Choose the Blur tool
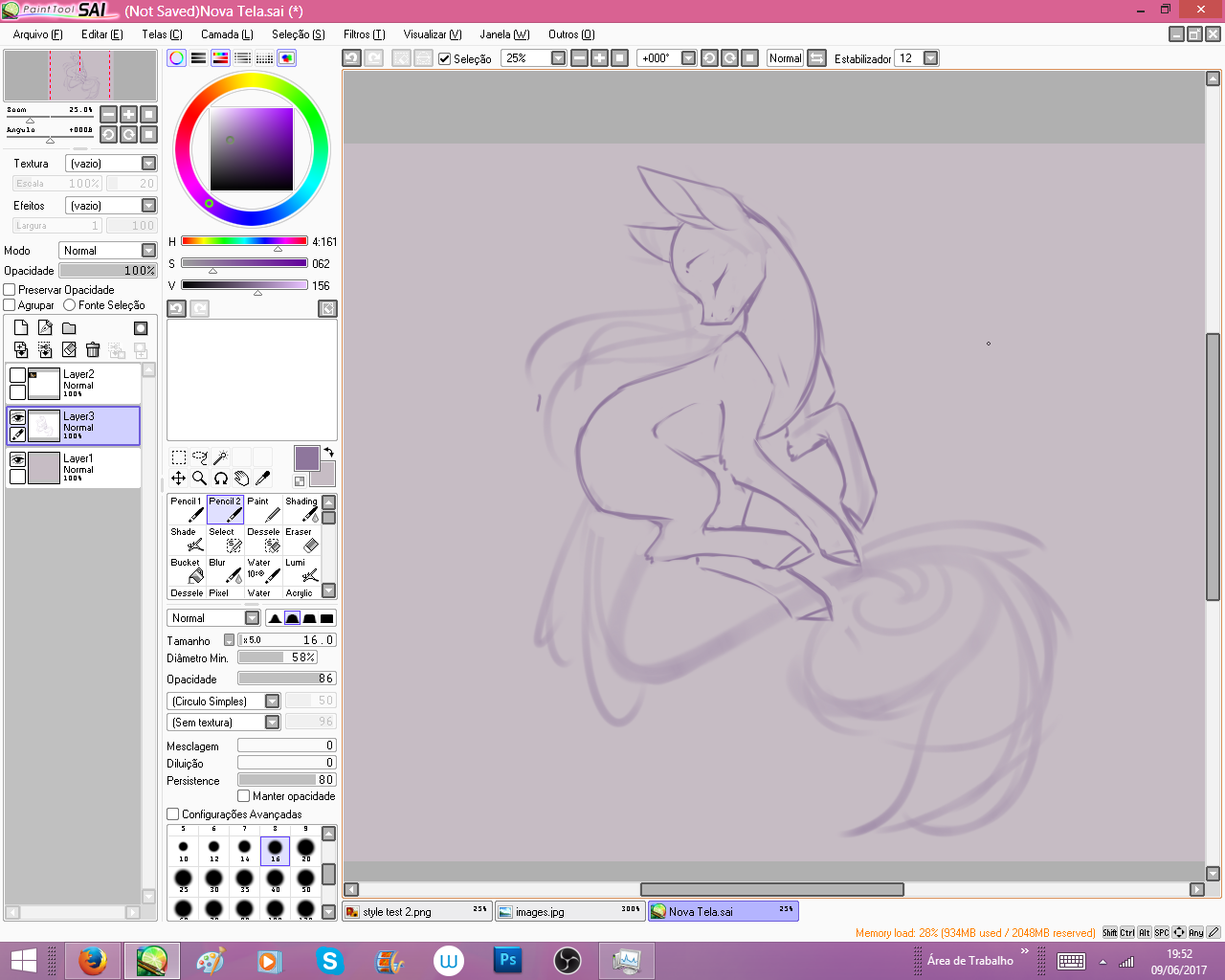Screen dimensions: 1225x980 point(226,570)
